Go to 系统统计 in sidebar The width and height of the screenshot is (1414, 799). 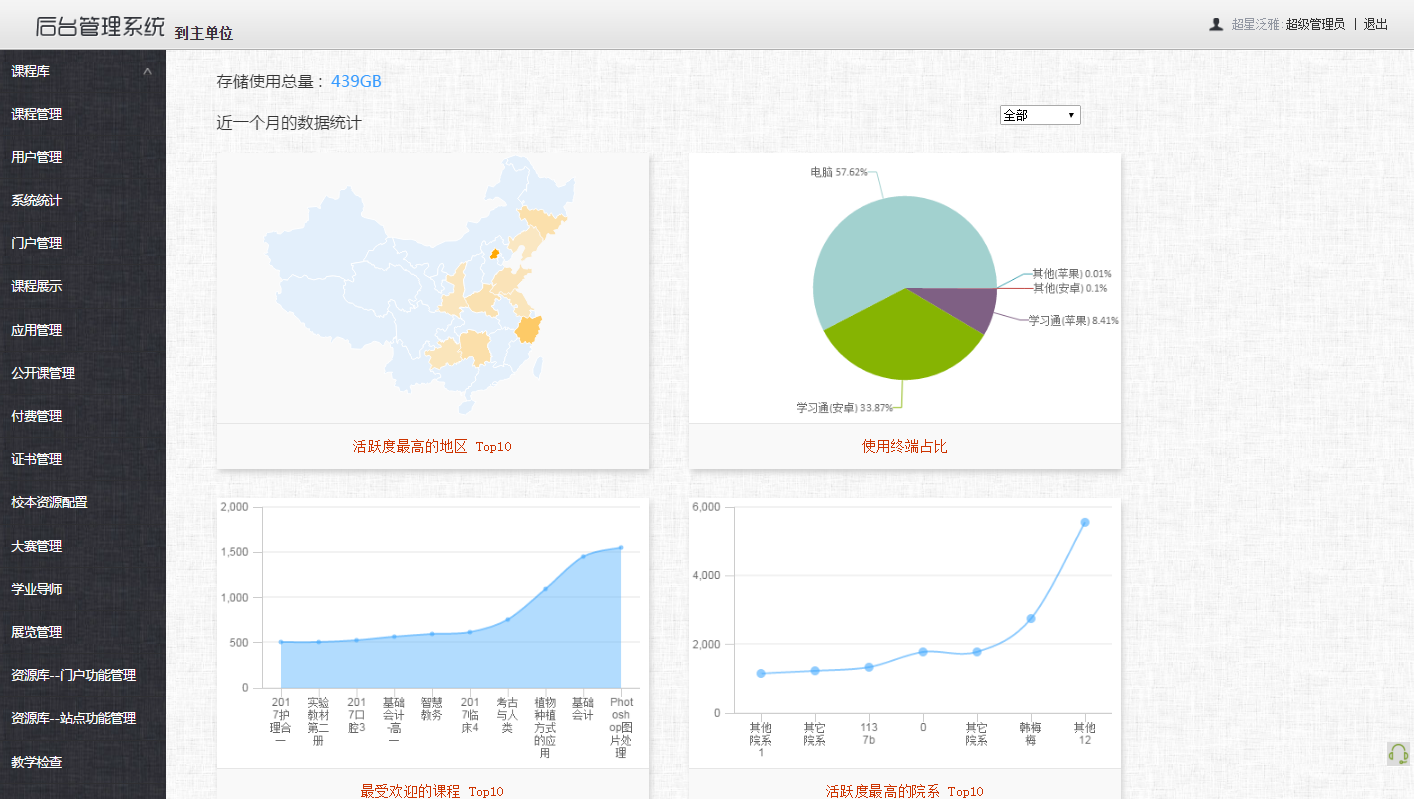point(37,200)
